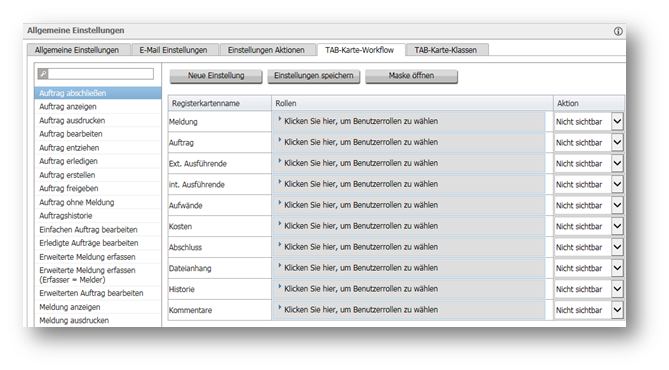Select Meldung ausdrucken list entry
669x370 pixels.
98,320
